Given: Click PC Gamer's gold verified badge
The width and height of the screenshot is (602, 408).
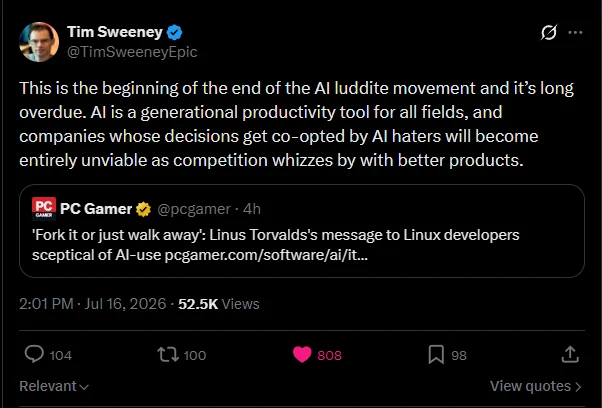Looking at the screenshot, I should 143,209.
